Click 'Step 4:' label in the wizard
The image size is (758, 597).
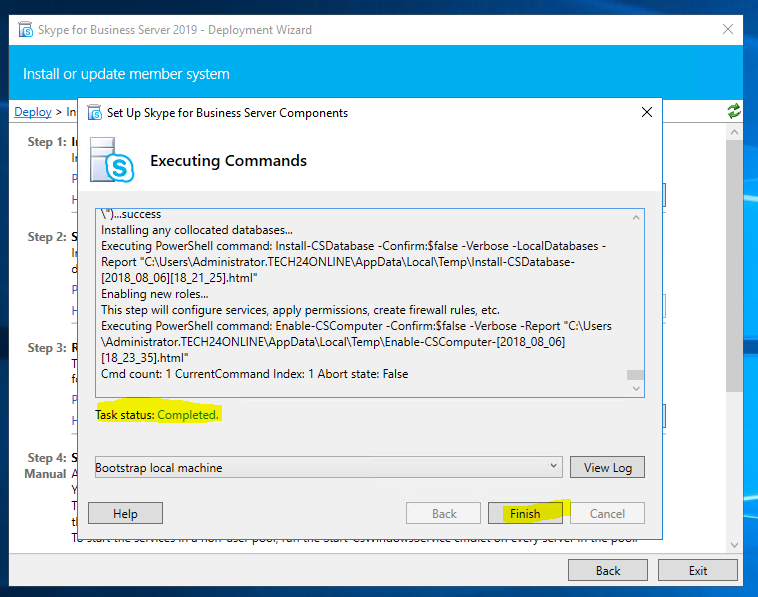click(47, 458)
